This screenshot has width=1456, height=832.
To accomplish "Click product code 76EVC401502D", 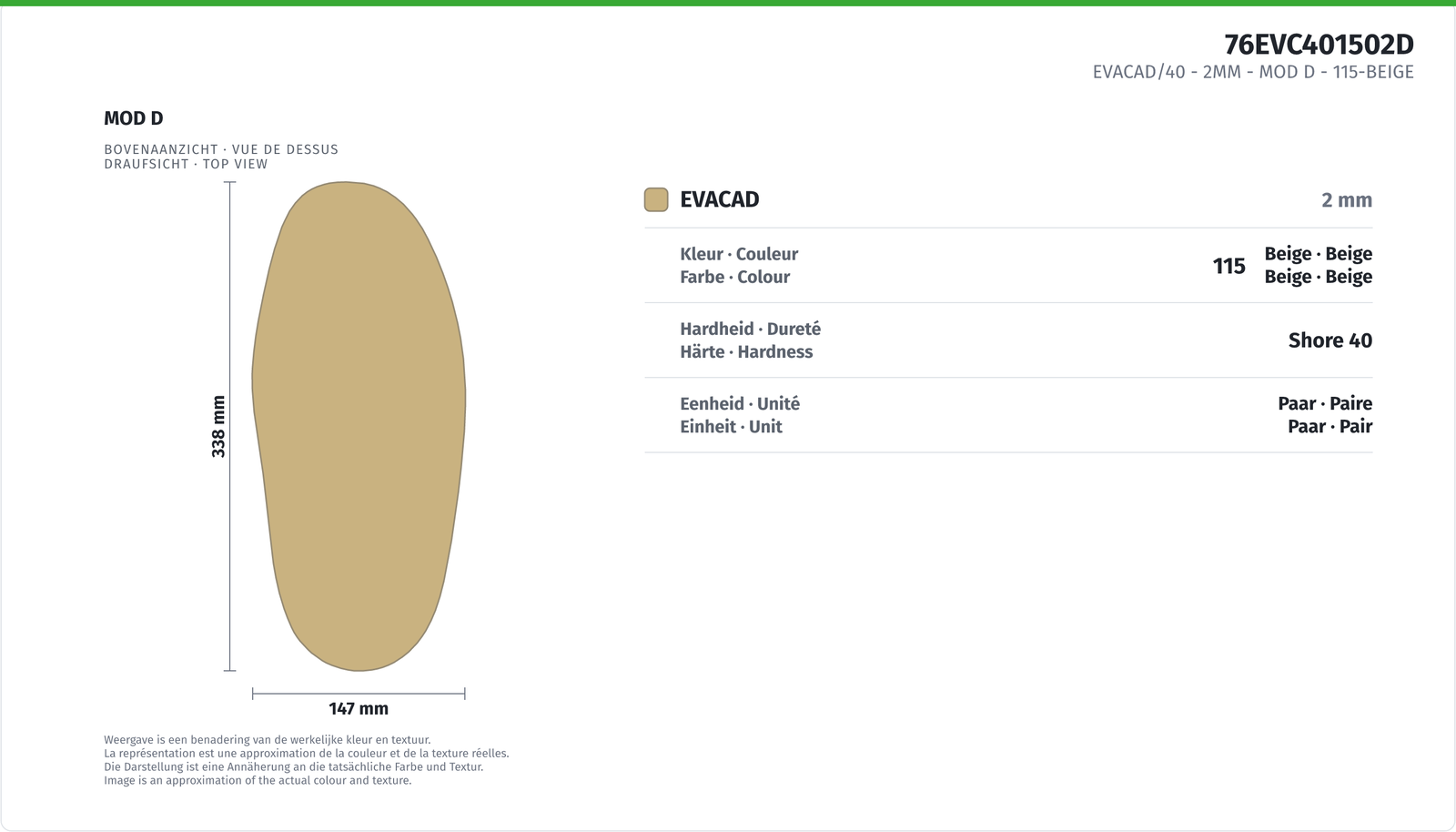I will (x=1319, y=45).
